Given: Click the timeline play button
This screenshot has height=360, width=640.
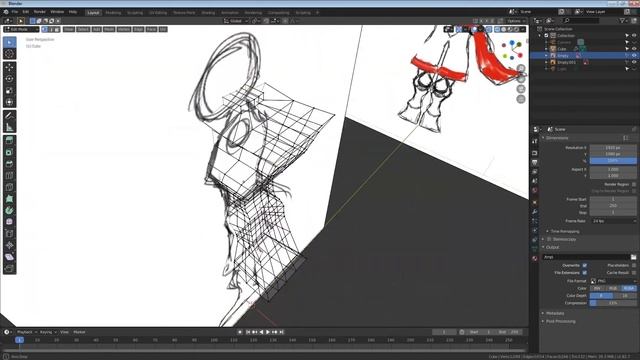Looking at the screenshot, I should pos(268,332).
